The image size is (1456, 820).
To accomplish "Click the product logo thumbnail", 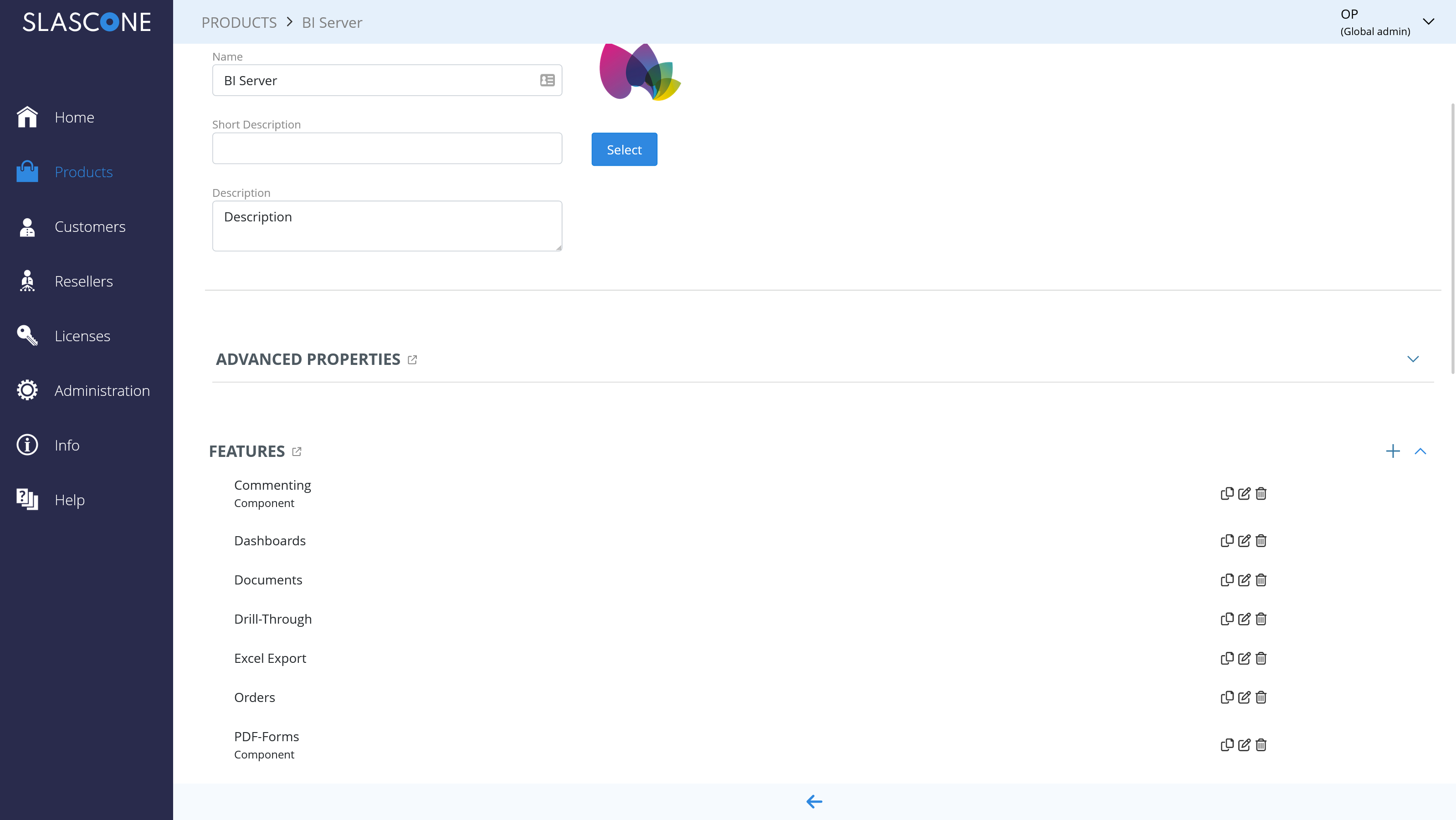I will 639,71.
